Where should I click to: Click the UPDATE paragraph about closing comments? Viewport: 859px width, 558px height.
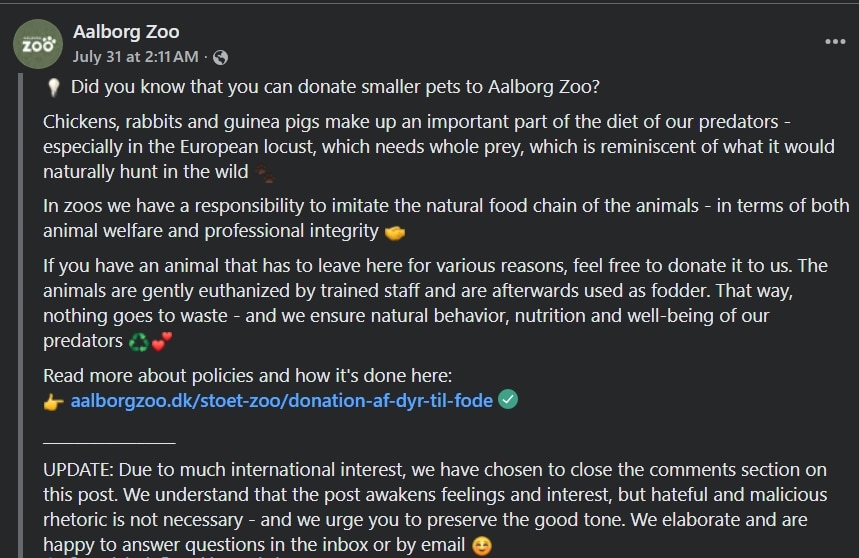tap(435, 507)
